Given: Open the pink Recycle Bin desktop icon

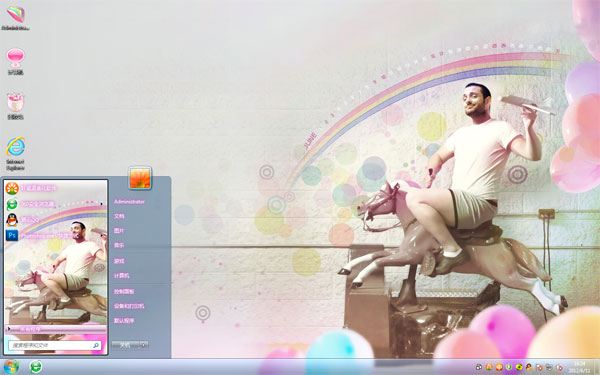Looking at the screenshot, I should coord(15,106).
